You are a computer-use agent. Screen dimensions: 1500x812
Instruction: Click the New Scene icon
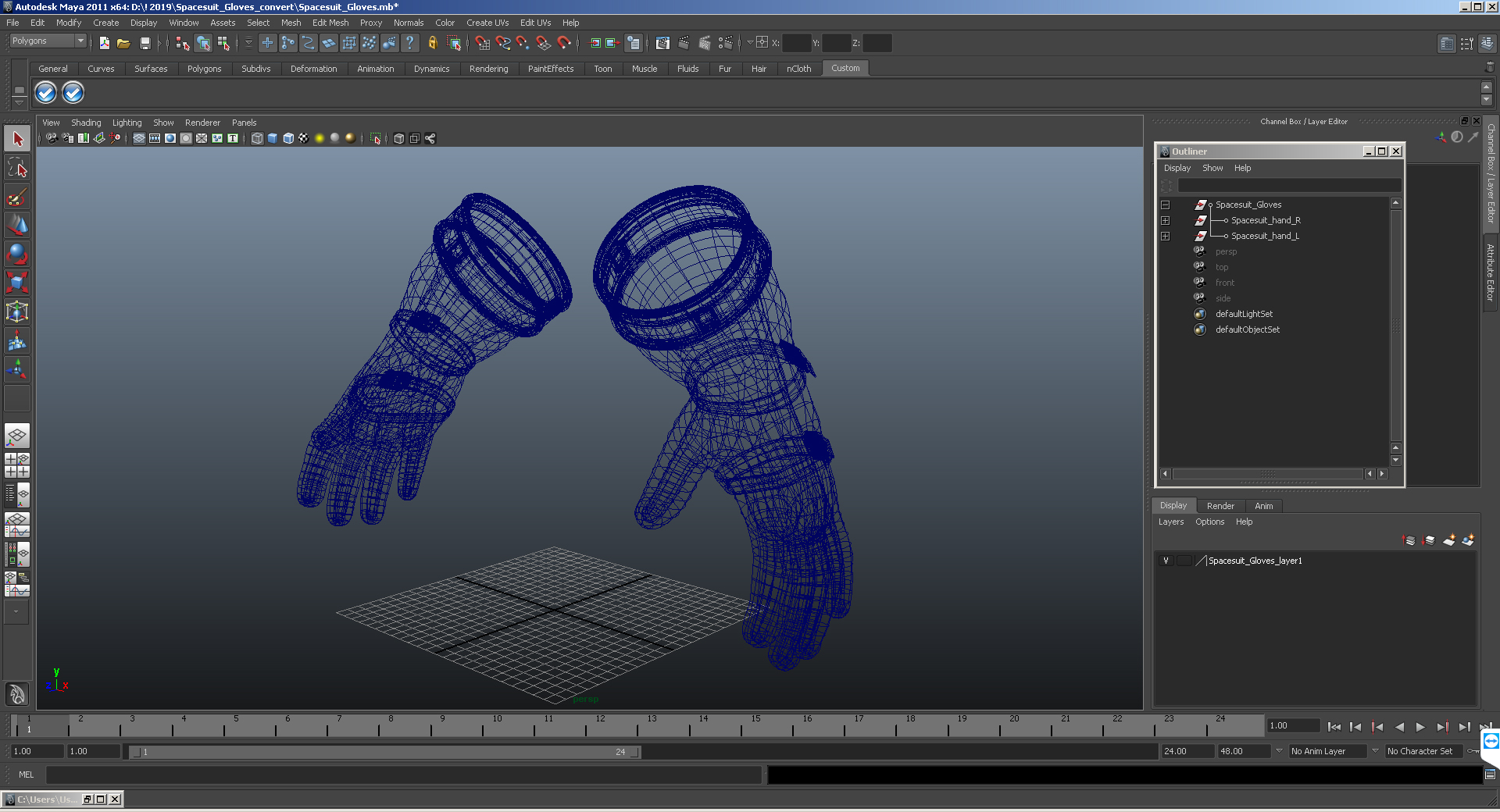(104, 43)
